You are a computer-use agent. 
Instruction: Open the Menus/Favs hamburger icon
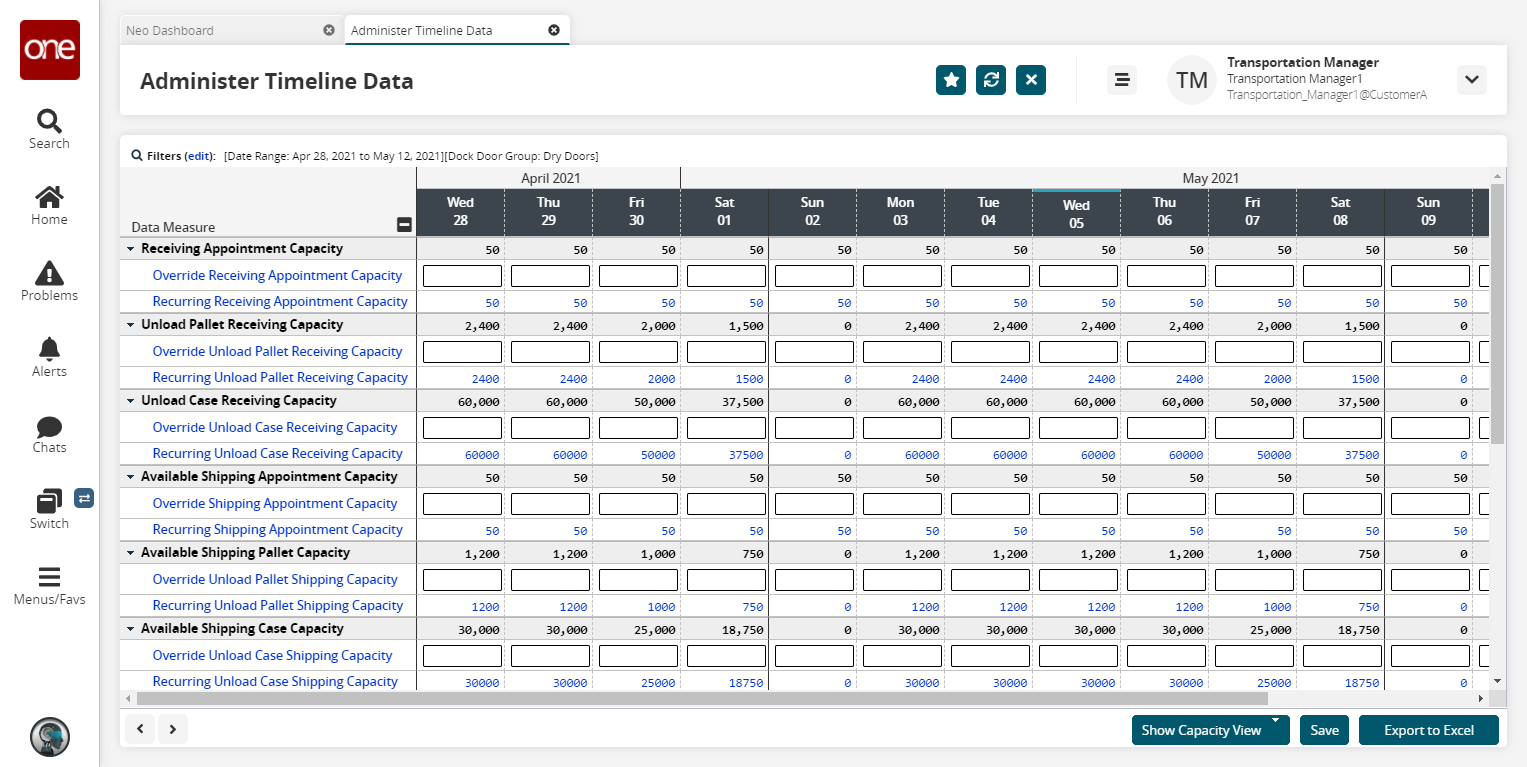pyautogui.click(x=49, y=578)
